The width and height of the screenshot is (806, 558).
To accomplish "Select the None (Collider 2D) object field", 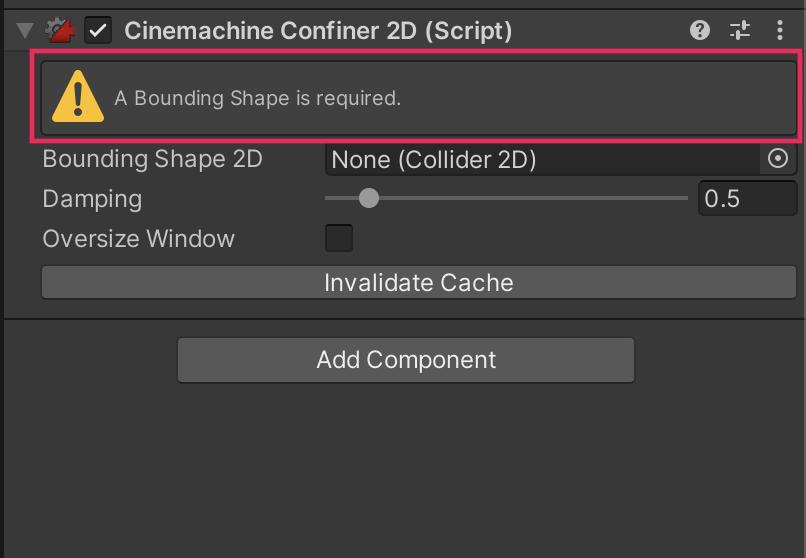I will tap(540, 159).
